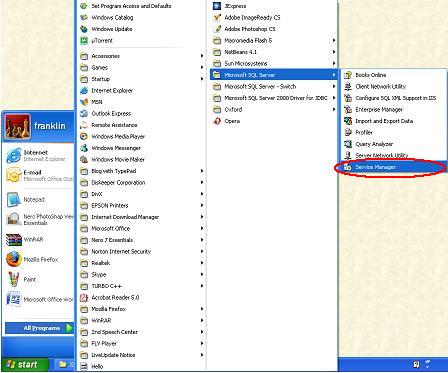Click the µTorrent icon
Image resolution: width=448 pixels, height=373 pixels.
[84, 41]
